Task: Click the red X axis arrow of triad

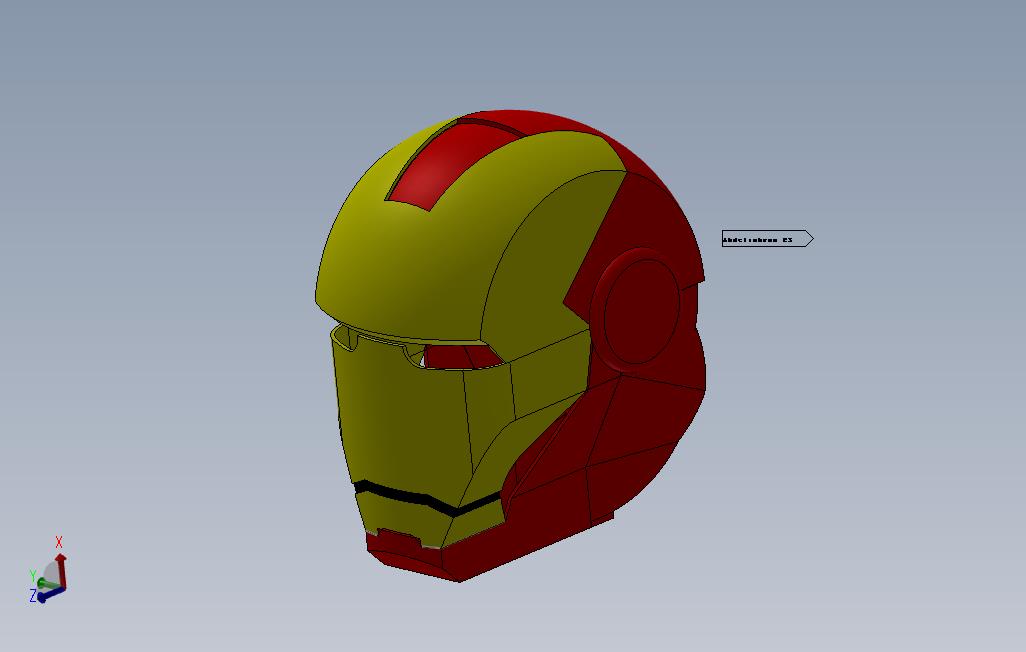Action: click(61, 570)
